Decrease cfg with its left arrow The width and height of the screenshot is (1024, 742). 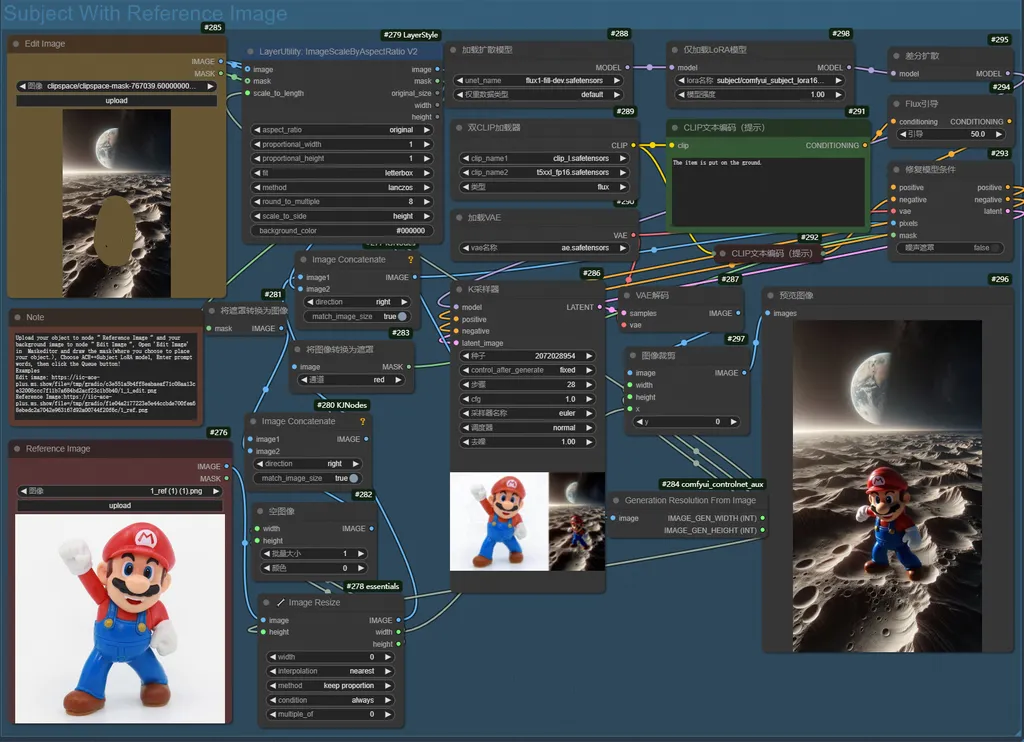click(466, 399)
